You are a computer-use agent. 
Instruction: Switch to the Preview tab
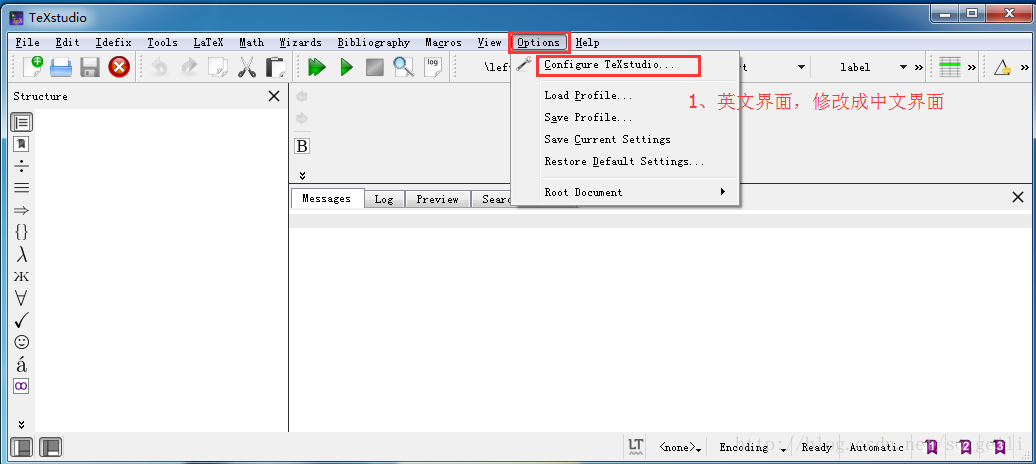(437, 199)
